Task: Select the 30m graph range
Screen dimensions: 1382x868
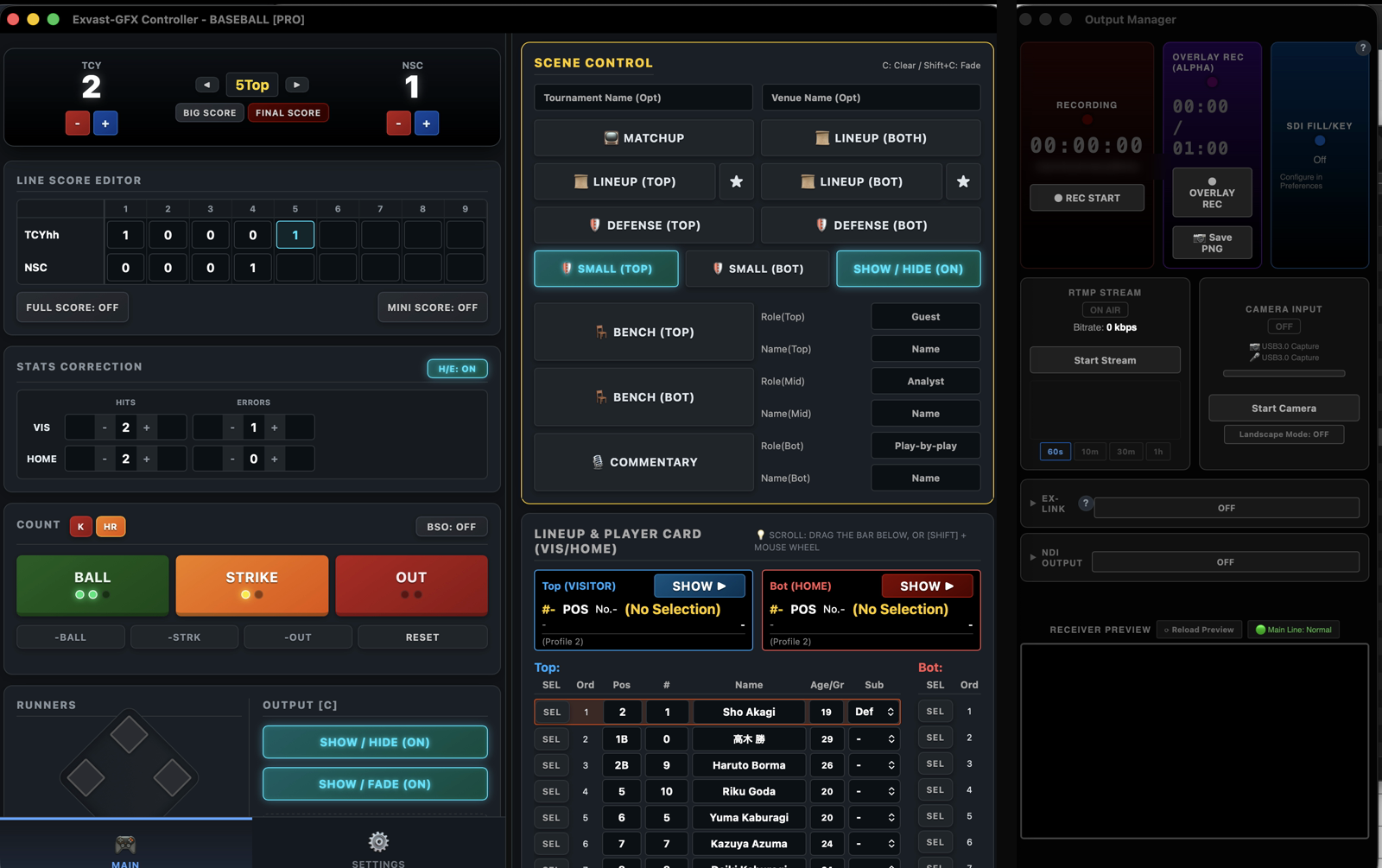Action: coord(1126,452)
